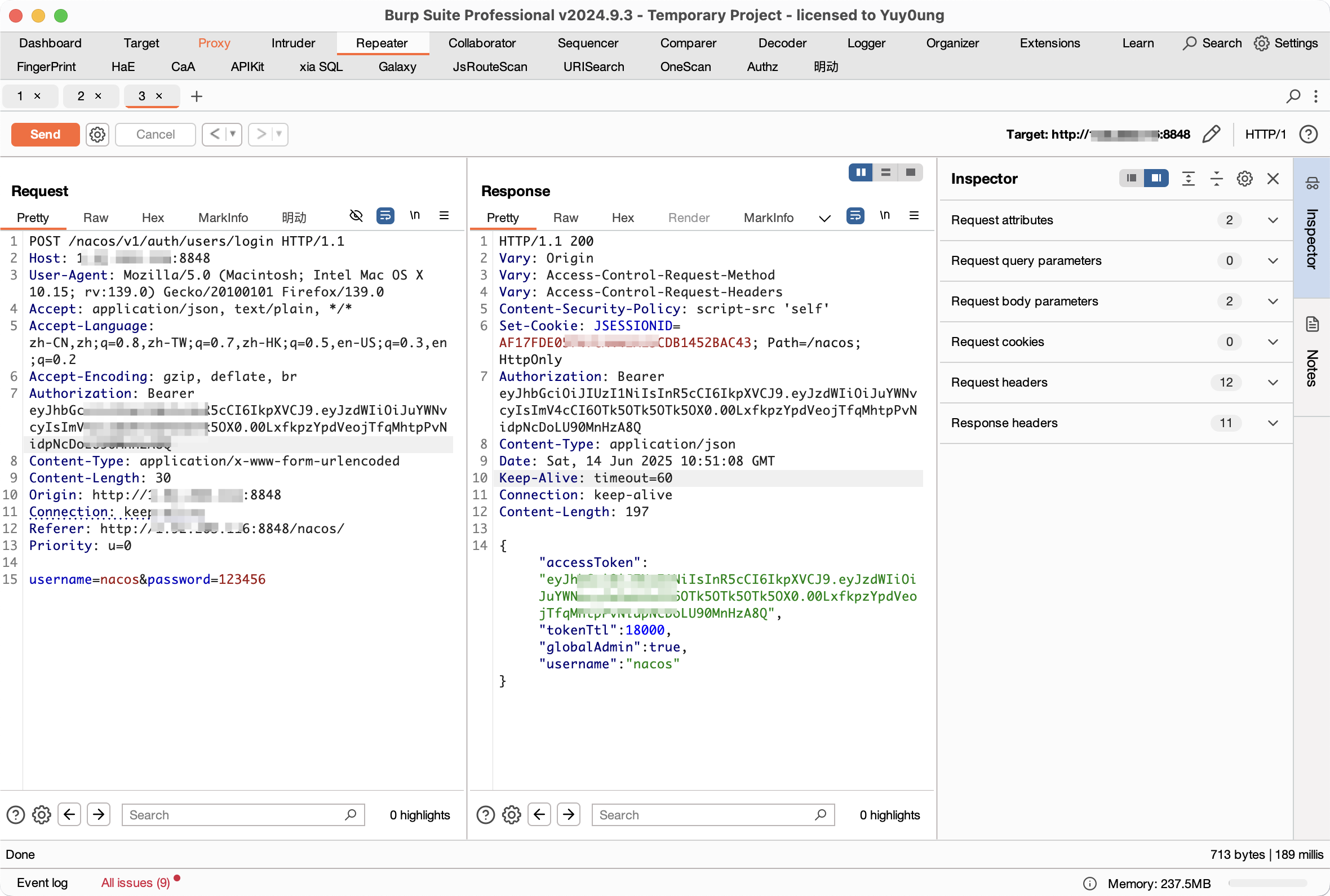Screen dimensions: 1330x896
Task: Toggle show non-printable characters in Request pane
Action: tap(415, 215)
